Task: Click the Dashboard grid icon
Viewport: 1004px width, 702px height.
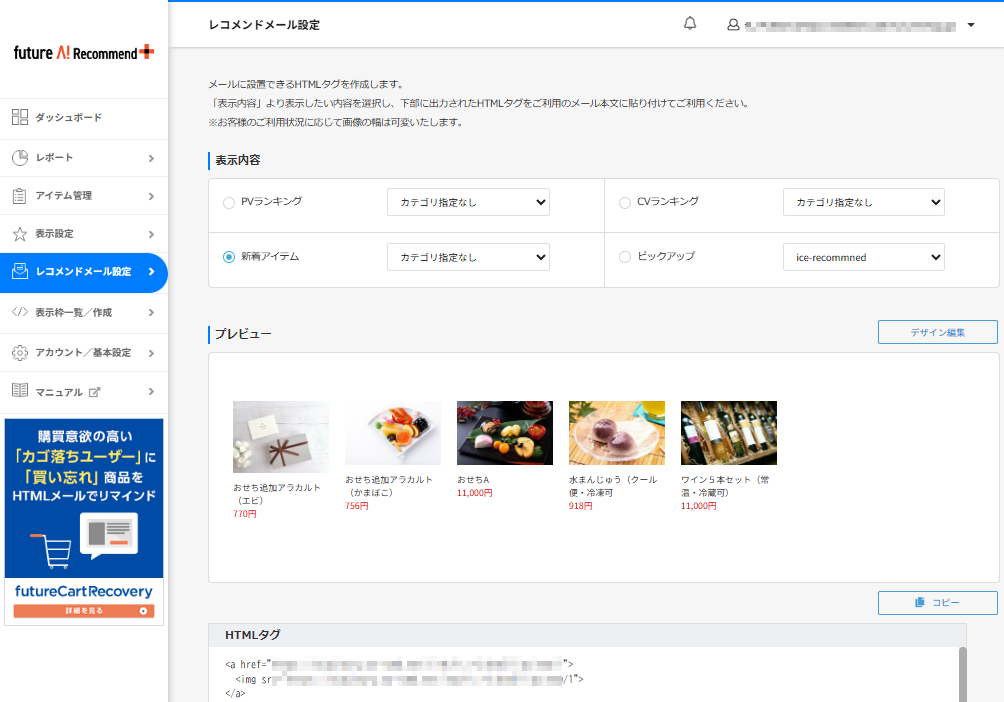Action: click(x=20, y=117)
